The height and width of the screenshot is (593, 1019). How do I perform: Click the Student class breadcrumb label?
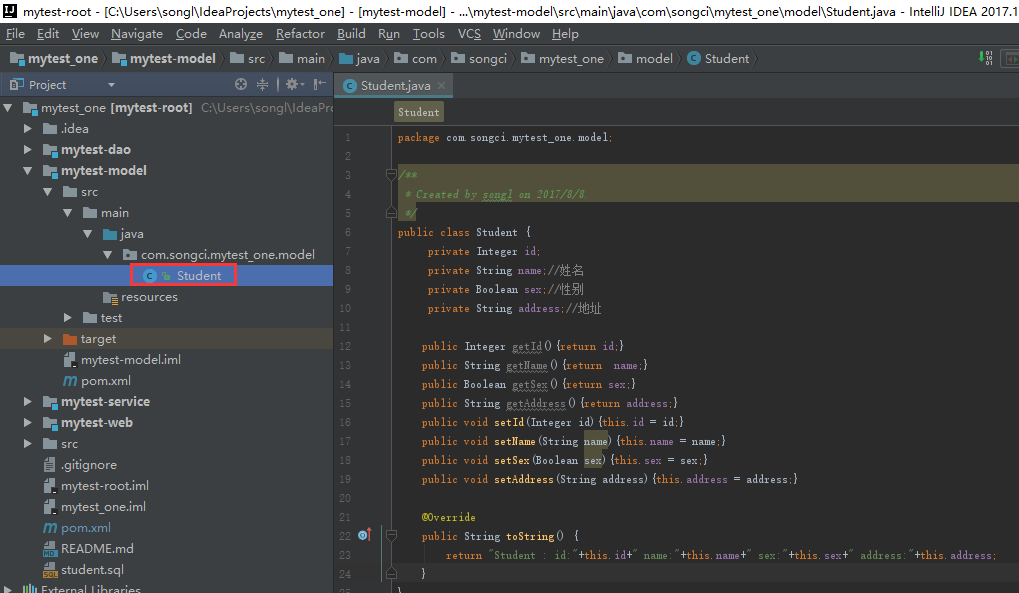pyautogui.click(x=418, y=112)
